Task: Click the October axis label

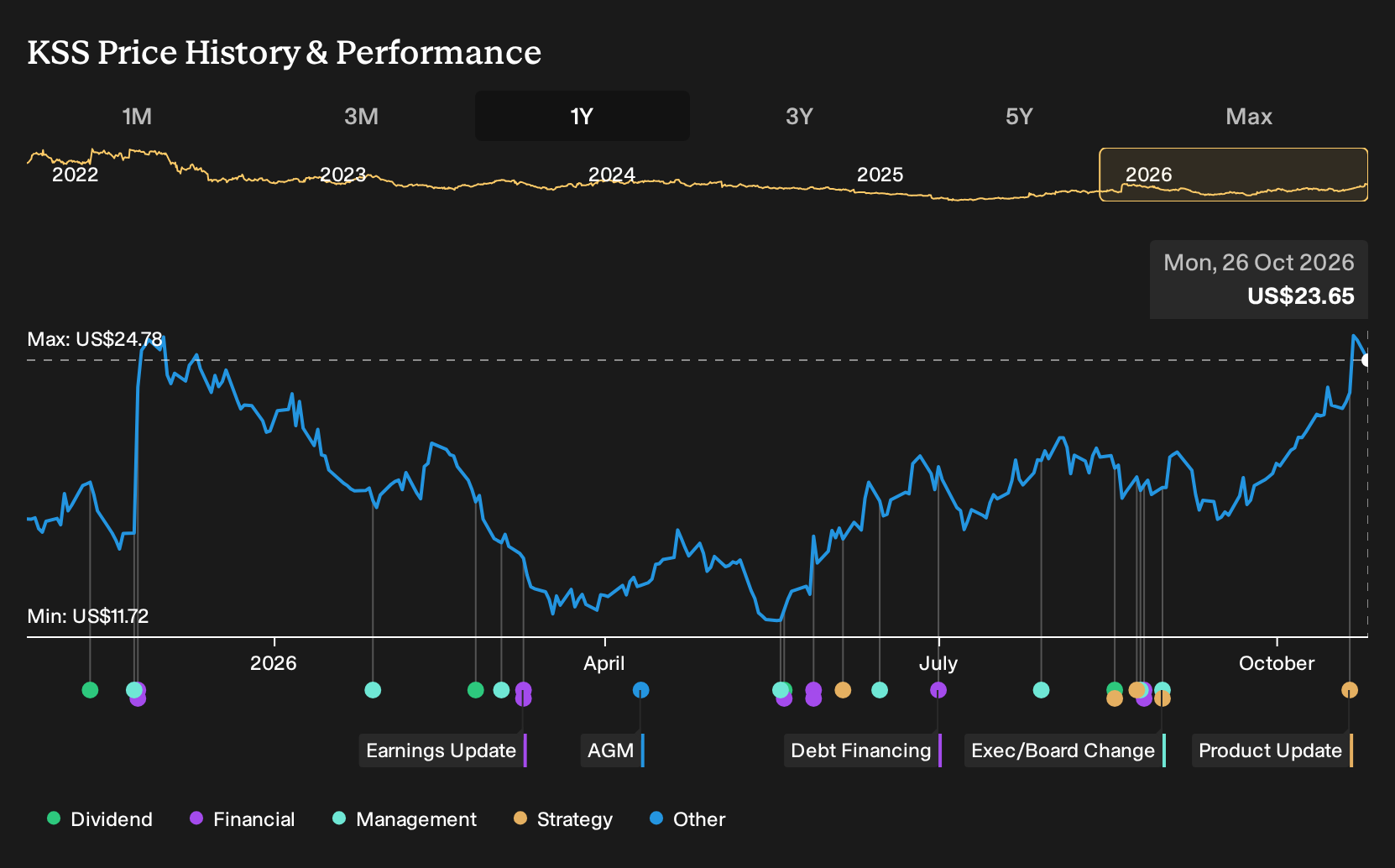Action: (x=1277, y=663)
